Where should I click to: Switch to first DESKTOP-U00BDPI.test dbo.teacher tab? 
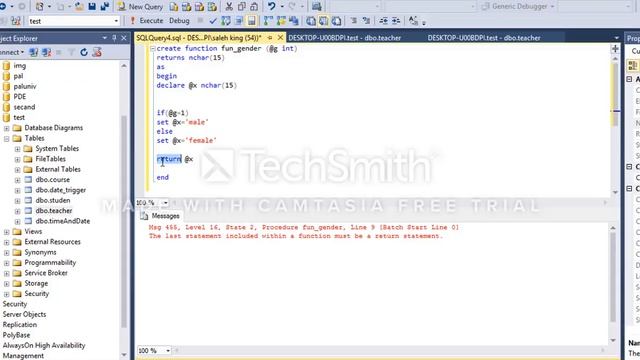tap(344, 38)
